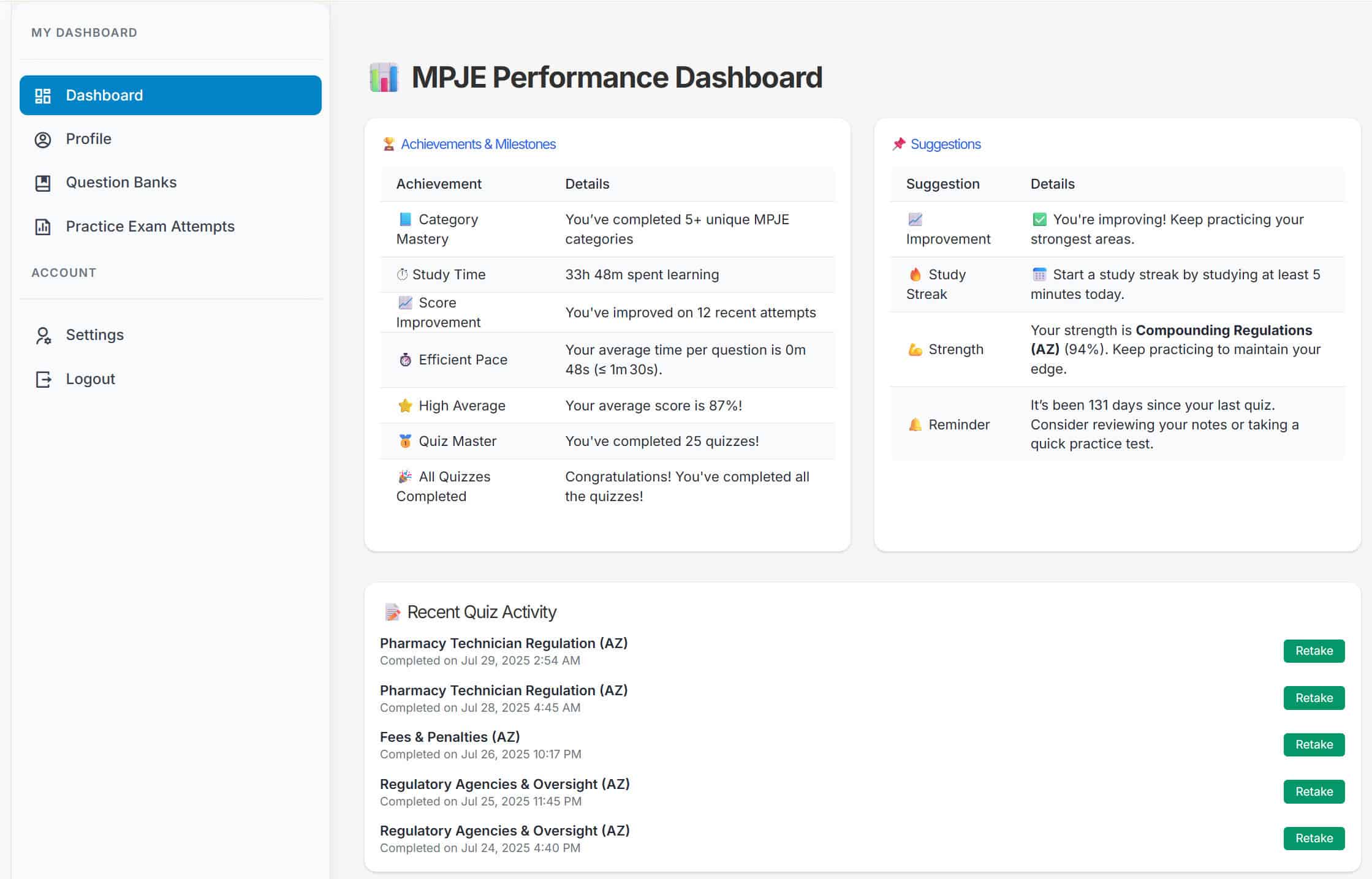Retake the Jul 29 Pharmacy Technician Regulation quiz
Image resolution: width=1372 pixels, height=879 pixels.
pyautogui.click(x=1313, y=651)
